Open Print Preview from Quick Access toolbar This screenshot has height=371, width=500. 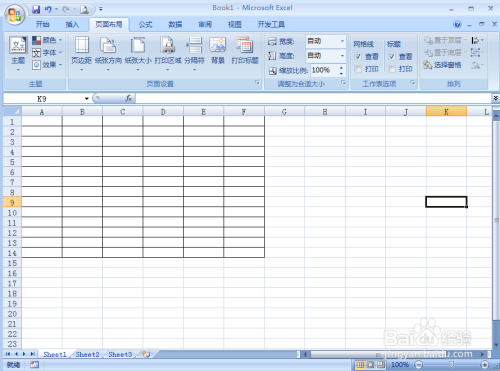point(84,10)
